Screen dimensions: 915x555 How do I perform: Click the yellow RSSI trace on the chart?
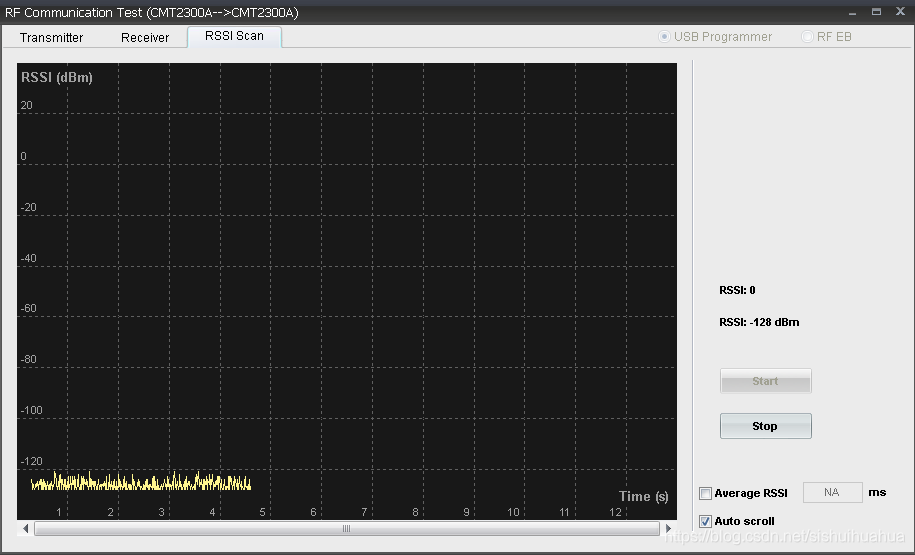click(141, 482)
